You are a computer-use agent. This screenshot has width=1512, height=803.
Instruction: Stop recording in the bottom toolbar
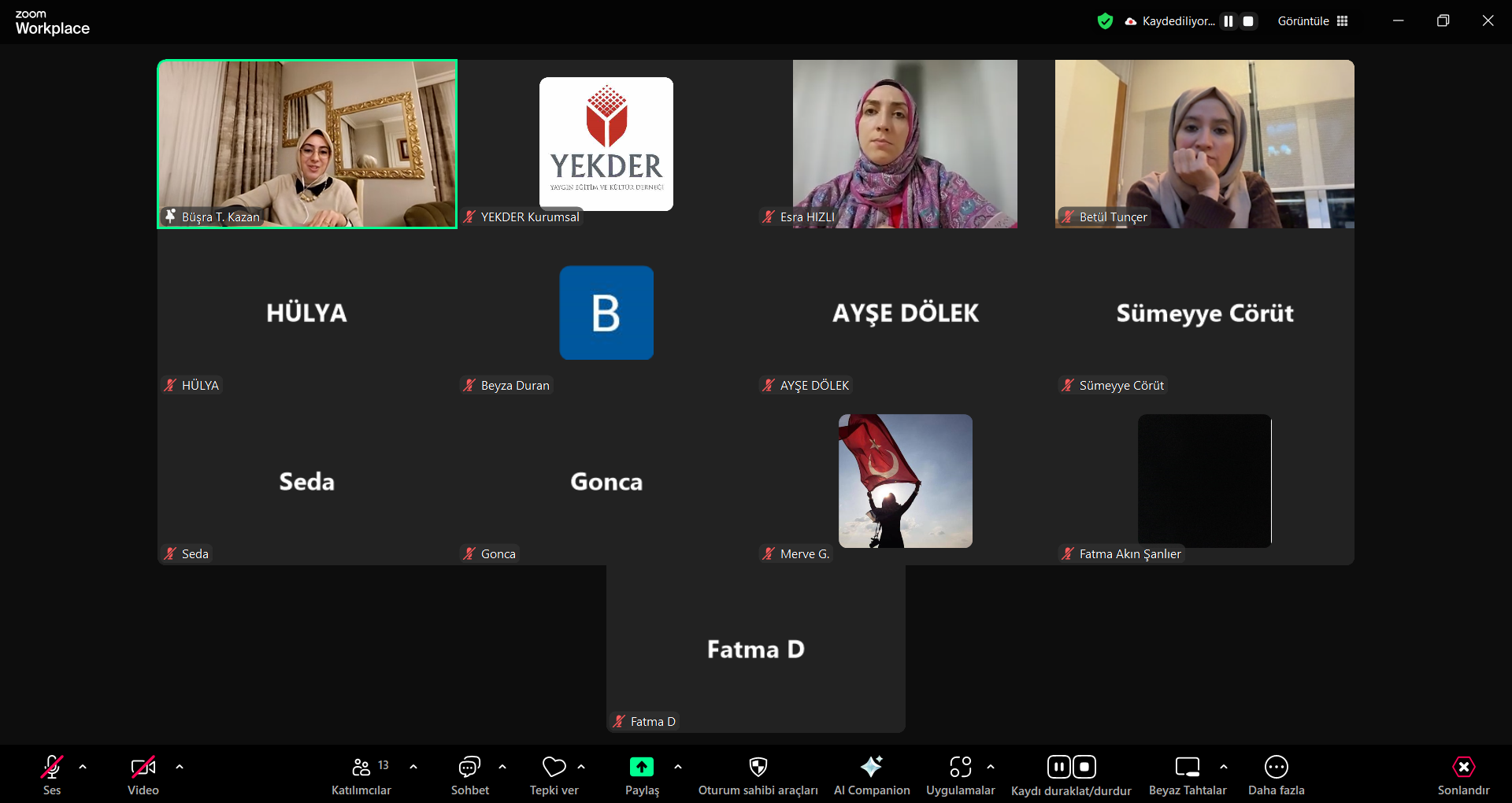[1084, 767]
